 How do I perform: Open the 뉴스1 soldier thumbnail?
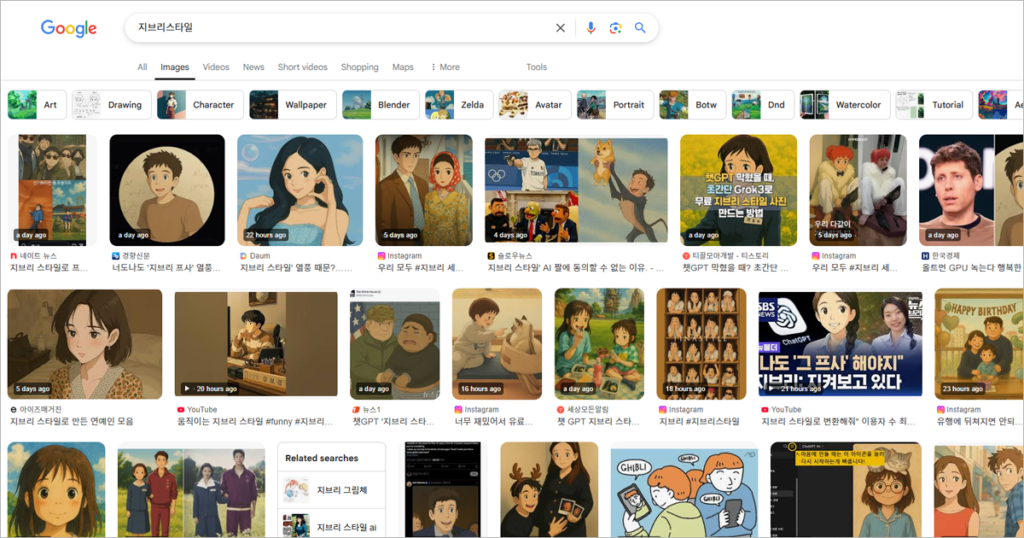point(395,344)
